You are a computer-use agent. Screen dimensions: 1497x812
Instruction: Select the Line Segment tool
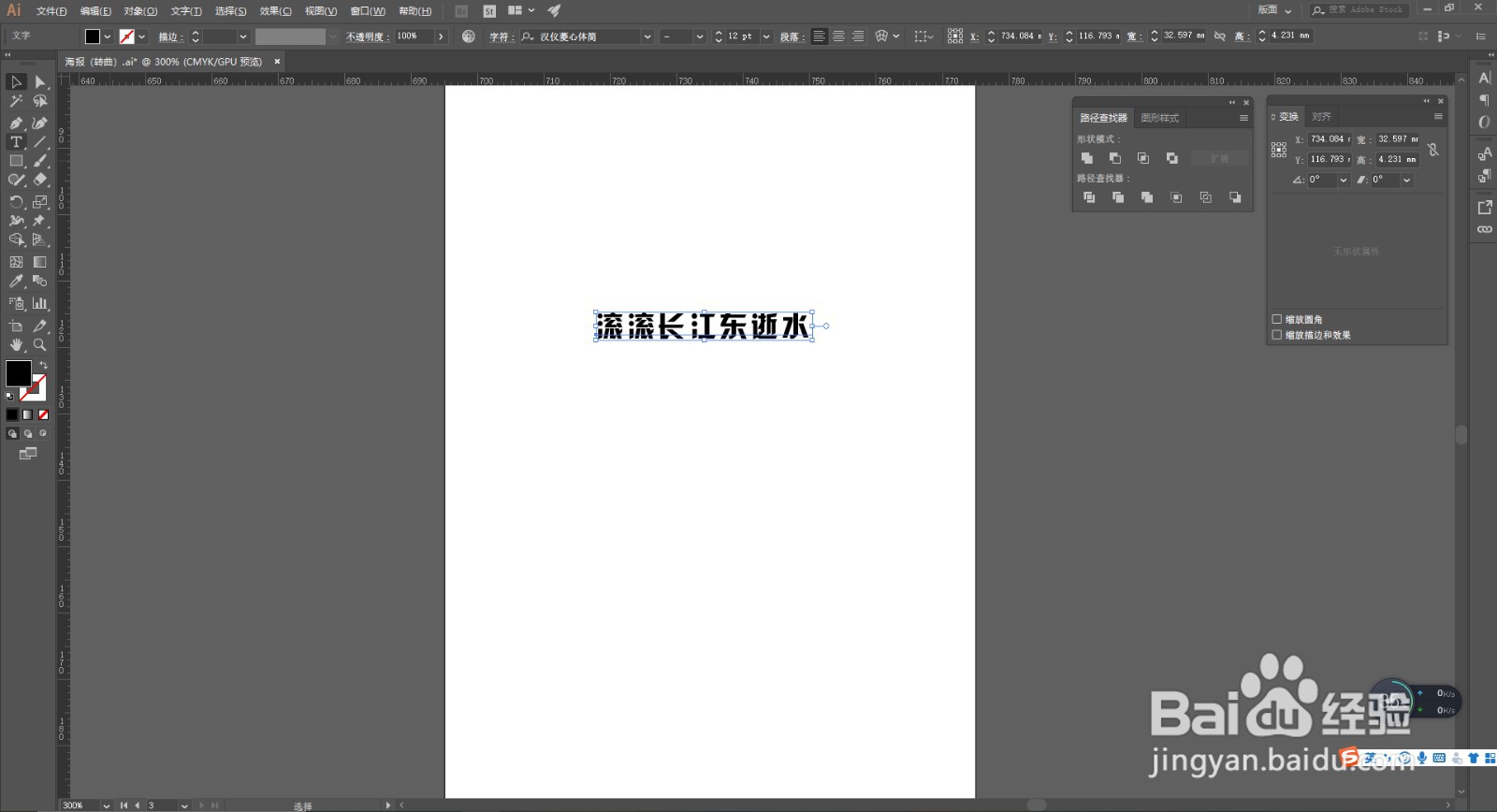click(40, 142)
